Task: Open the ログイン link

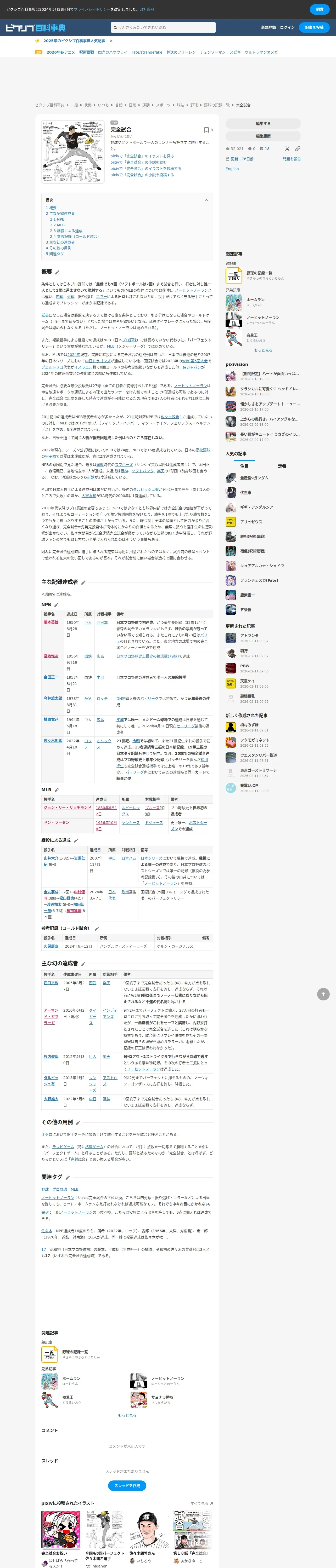Action: click(287, 27)
